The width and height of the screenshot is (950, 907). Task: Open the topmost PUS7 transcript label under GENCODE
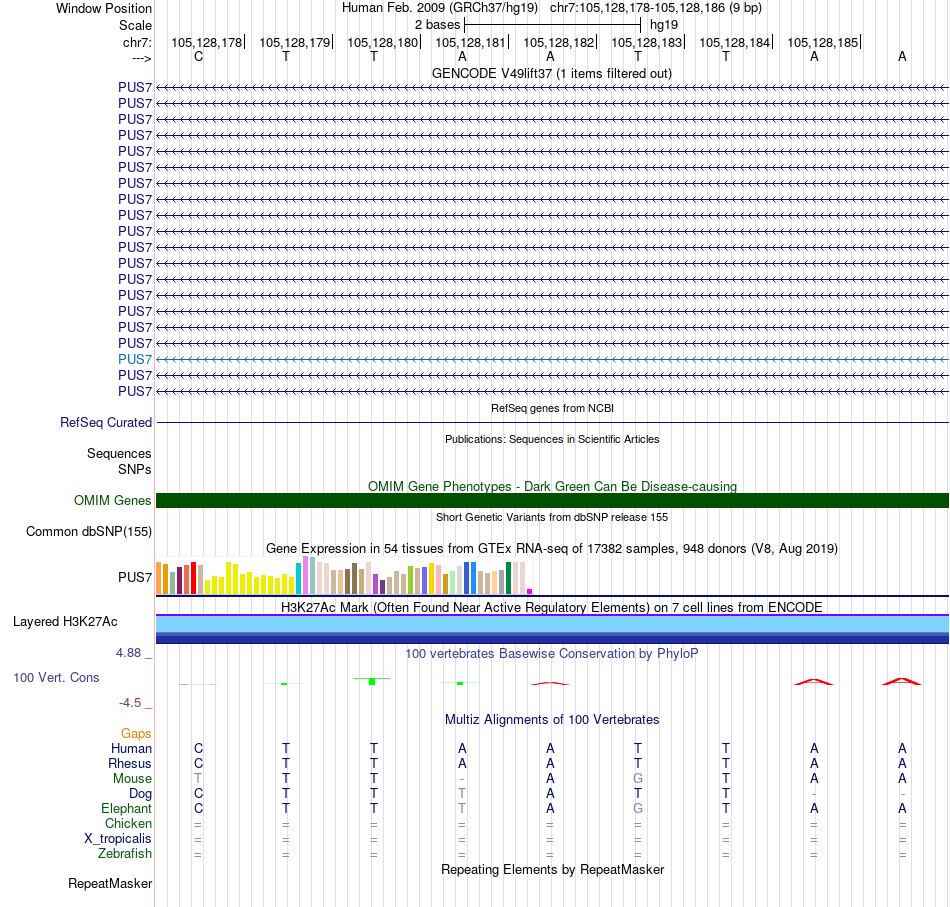tap(135, 87)
